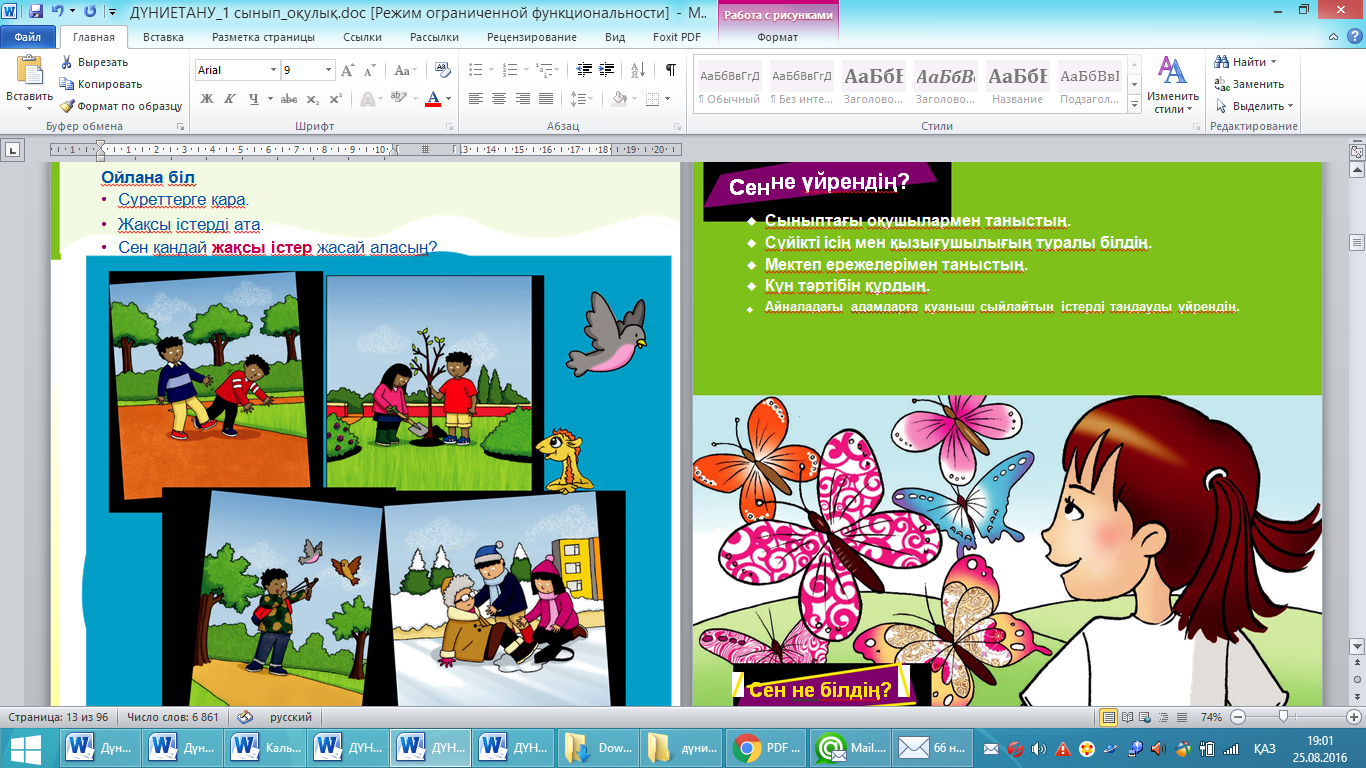Screen dimensions: 1366x768
Task: Select the Формат по образцу tool
Action: pyautogui.click(x=120, y=106)
